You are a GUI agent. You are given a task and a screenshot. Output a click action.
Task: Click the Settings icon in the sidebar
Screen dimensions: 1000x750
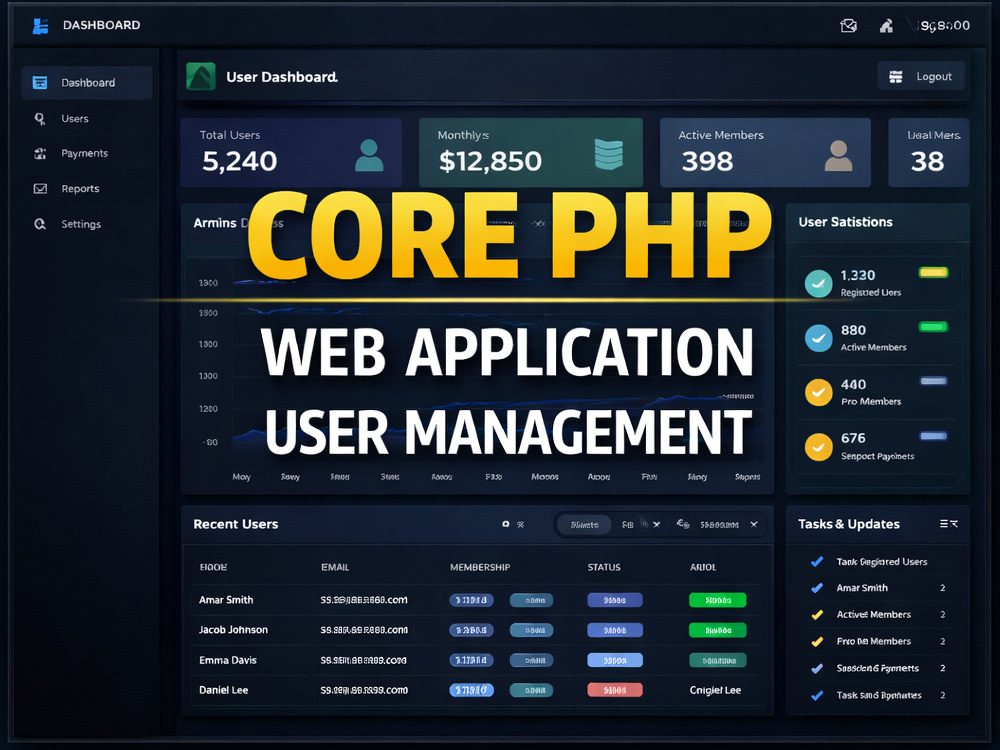pos(40,224)
